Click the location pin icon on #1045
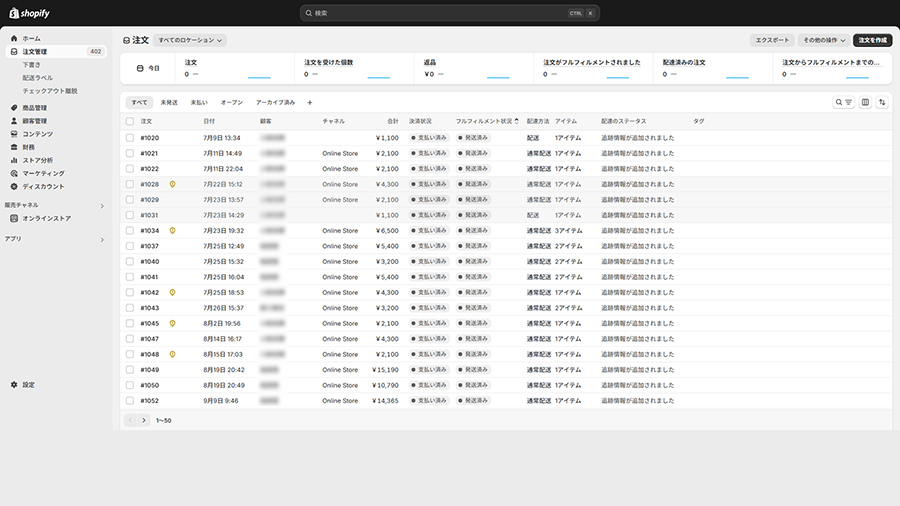The image size is (900, 506). (172, 324)
